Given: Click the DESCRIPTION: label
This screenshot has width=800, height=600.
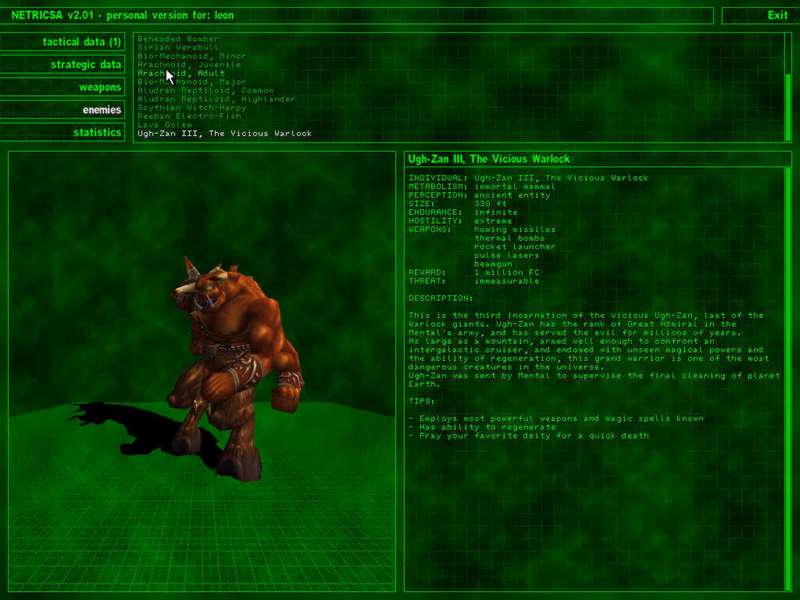Looking at the screenshot, I should click(440, 298).
